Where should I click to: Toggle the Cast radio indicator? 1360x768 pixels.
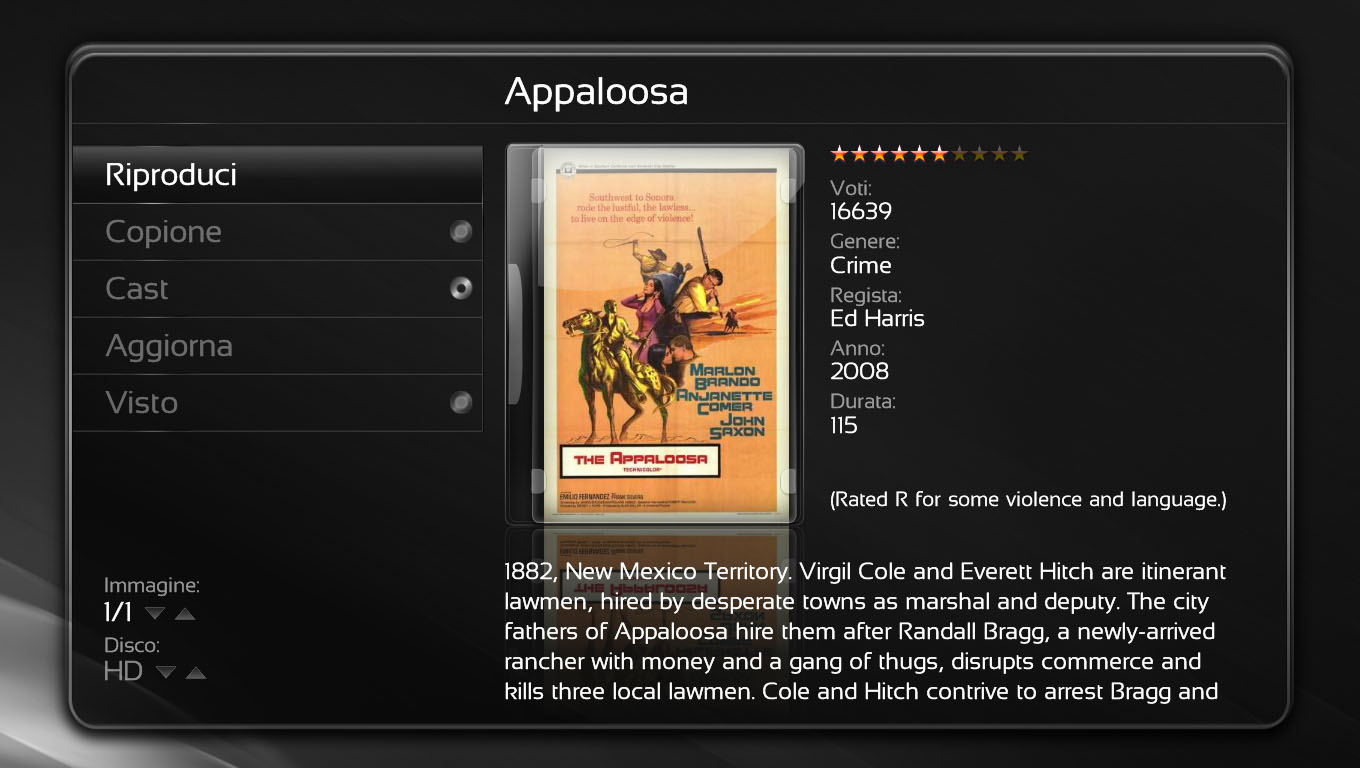pyautogui.click(x=460, y=289)
